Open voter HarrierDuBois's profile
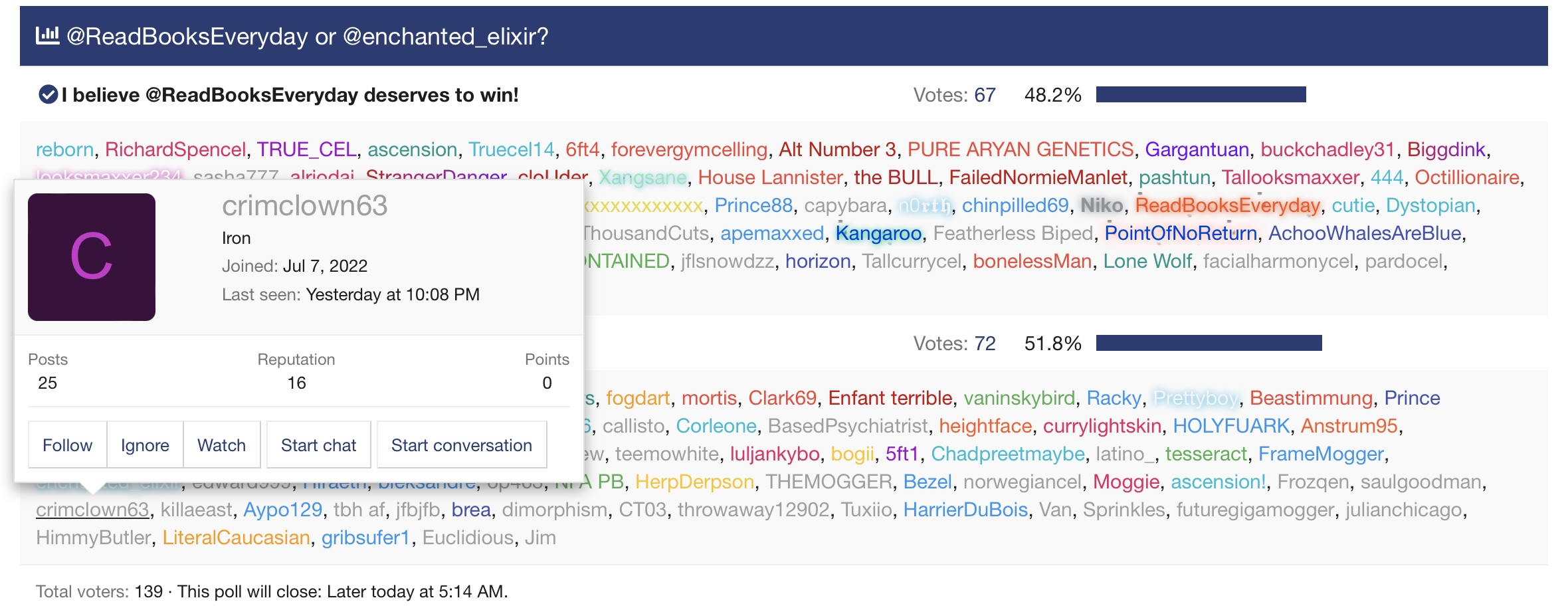 click(x=965, y=510)
